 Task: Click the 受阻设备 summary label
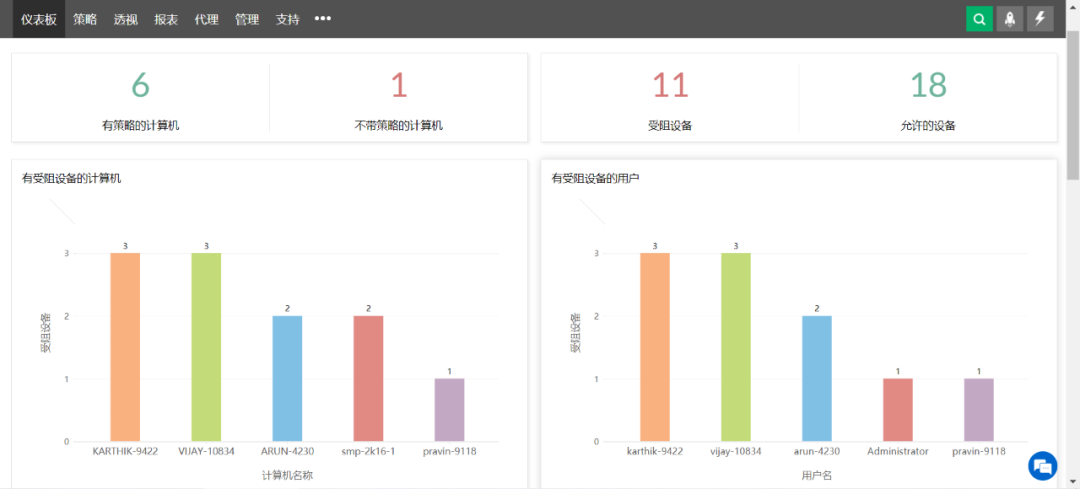pos(670,126)
